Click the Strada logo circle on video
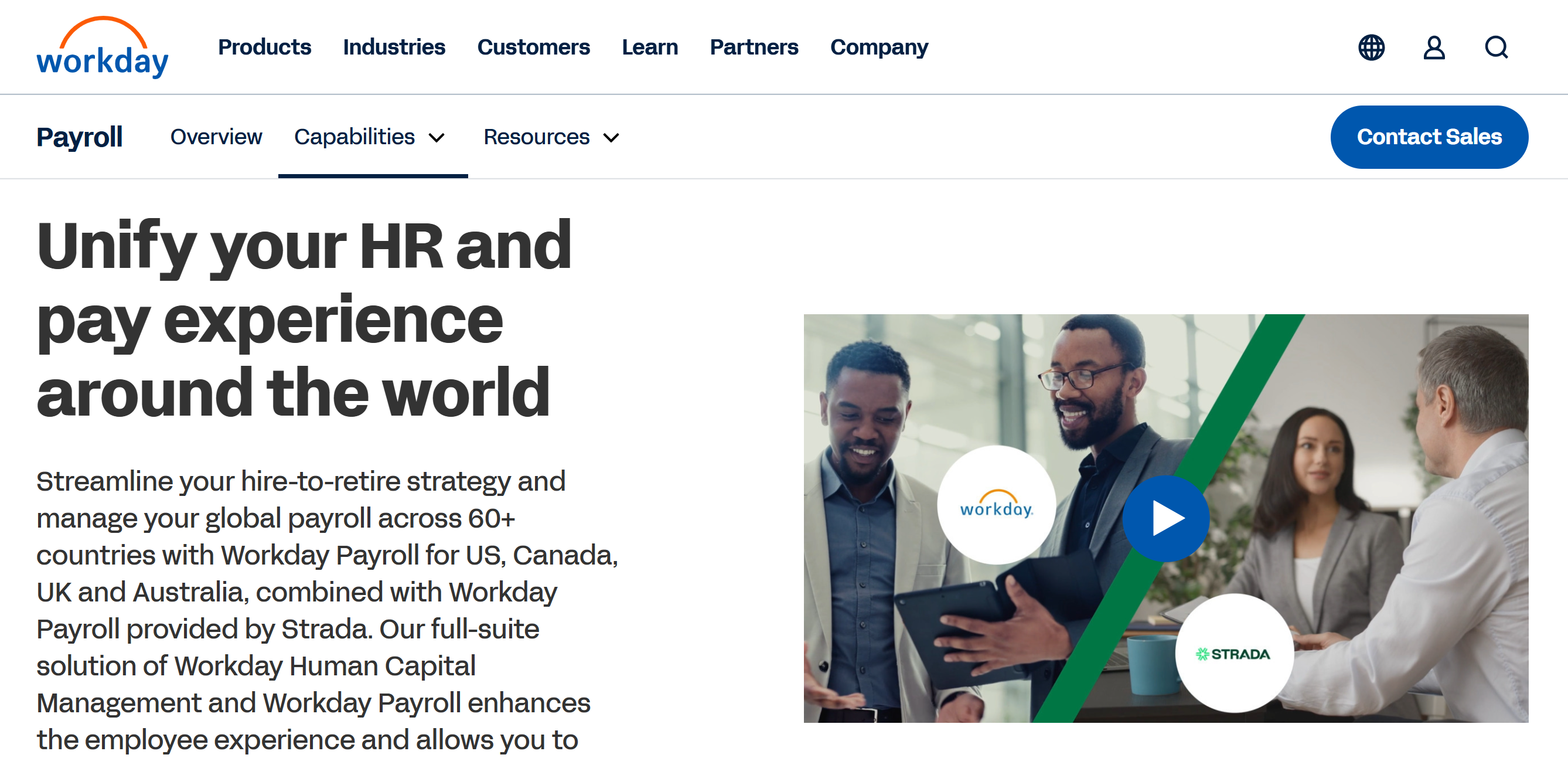Screen dimensions: 1568x758 (1233, 653)
